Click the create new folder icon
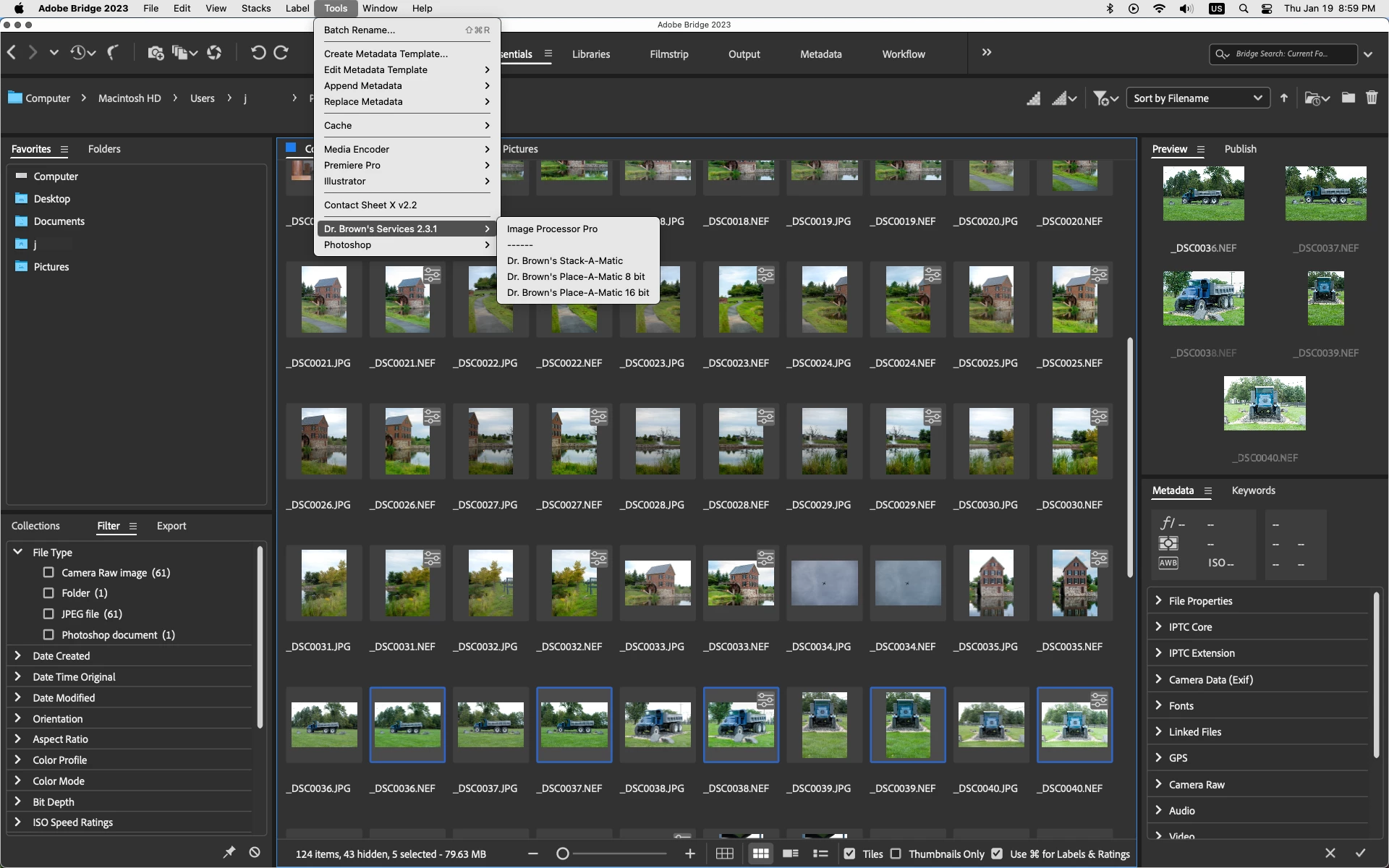1389x868 pixels. click(x=1348, y=98)
